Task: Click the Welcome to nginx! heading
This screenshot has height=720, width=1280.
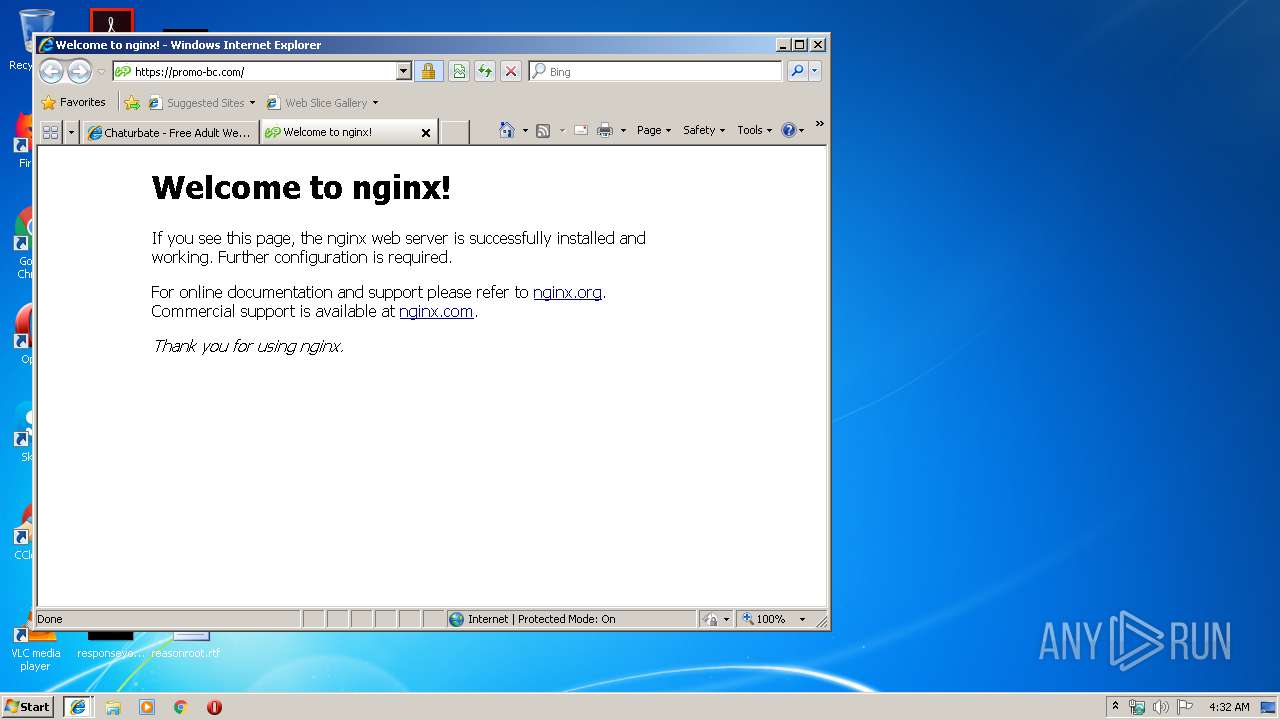Action: [x=301, y=187]
